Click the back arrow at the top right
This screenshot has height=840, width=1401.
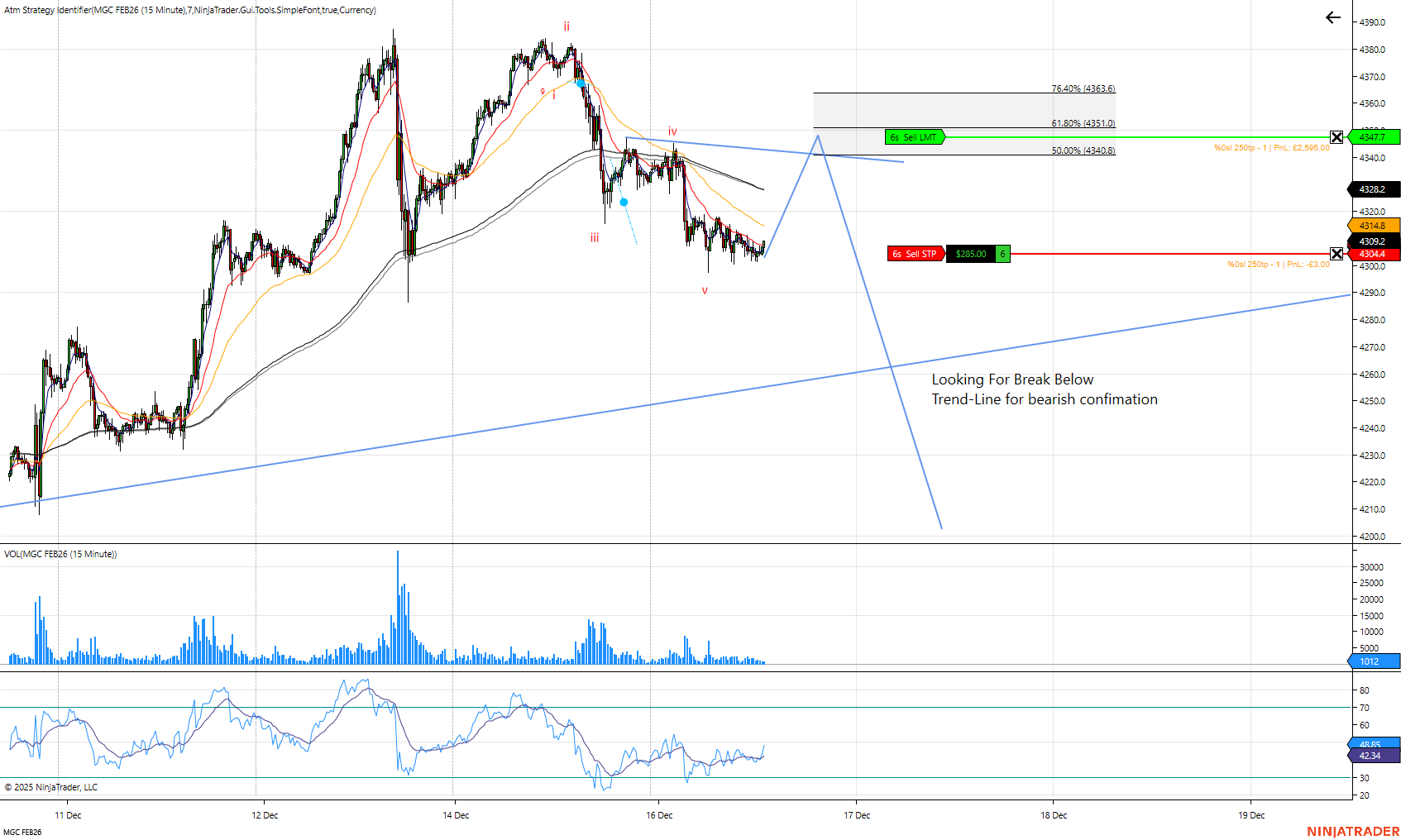pyautogui.click(x=1332, y=17)
